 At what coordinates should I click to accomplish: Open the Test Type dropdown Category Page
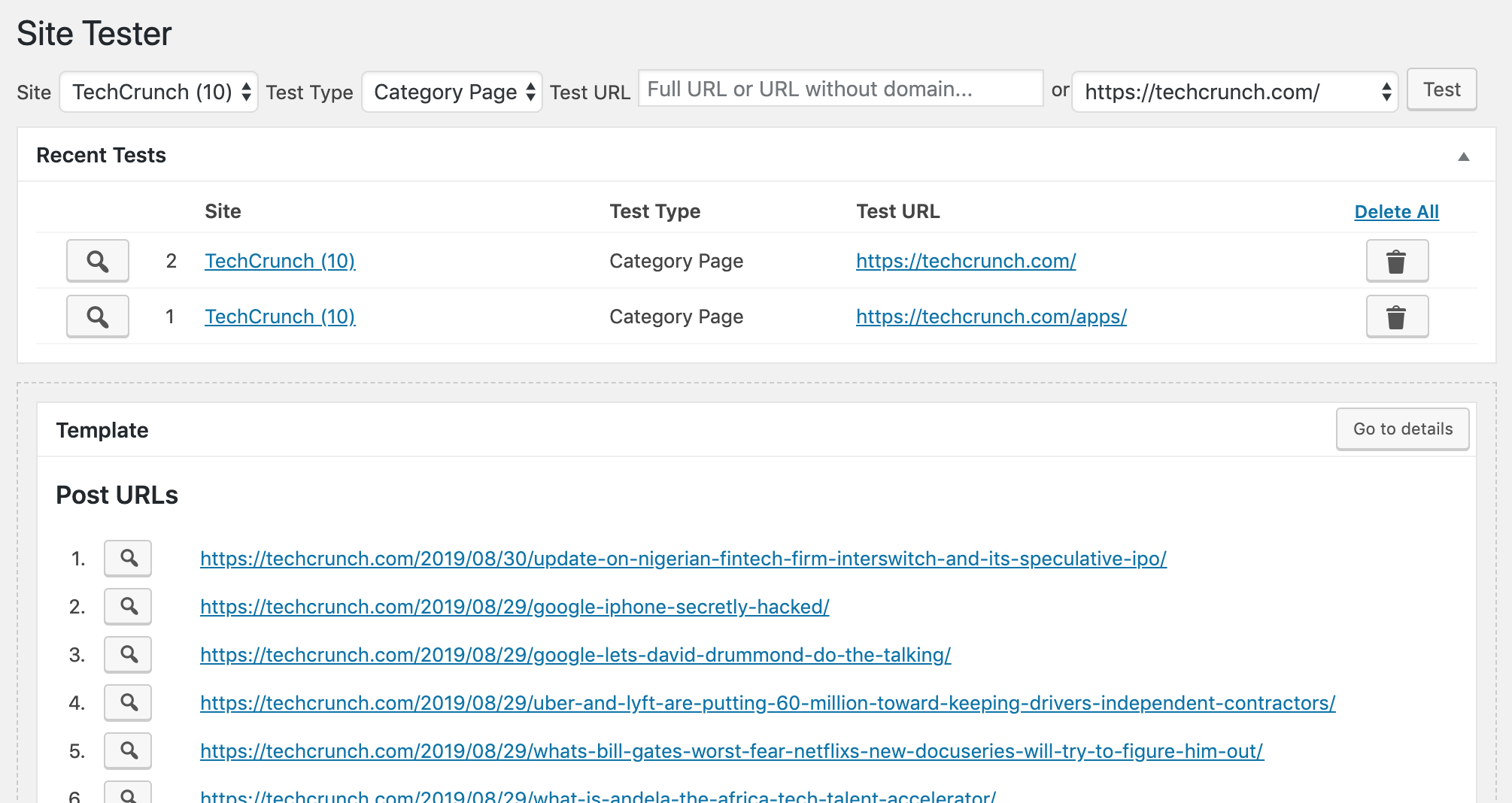452,92
